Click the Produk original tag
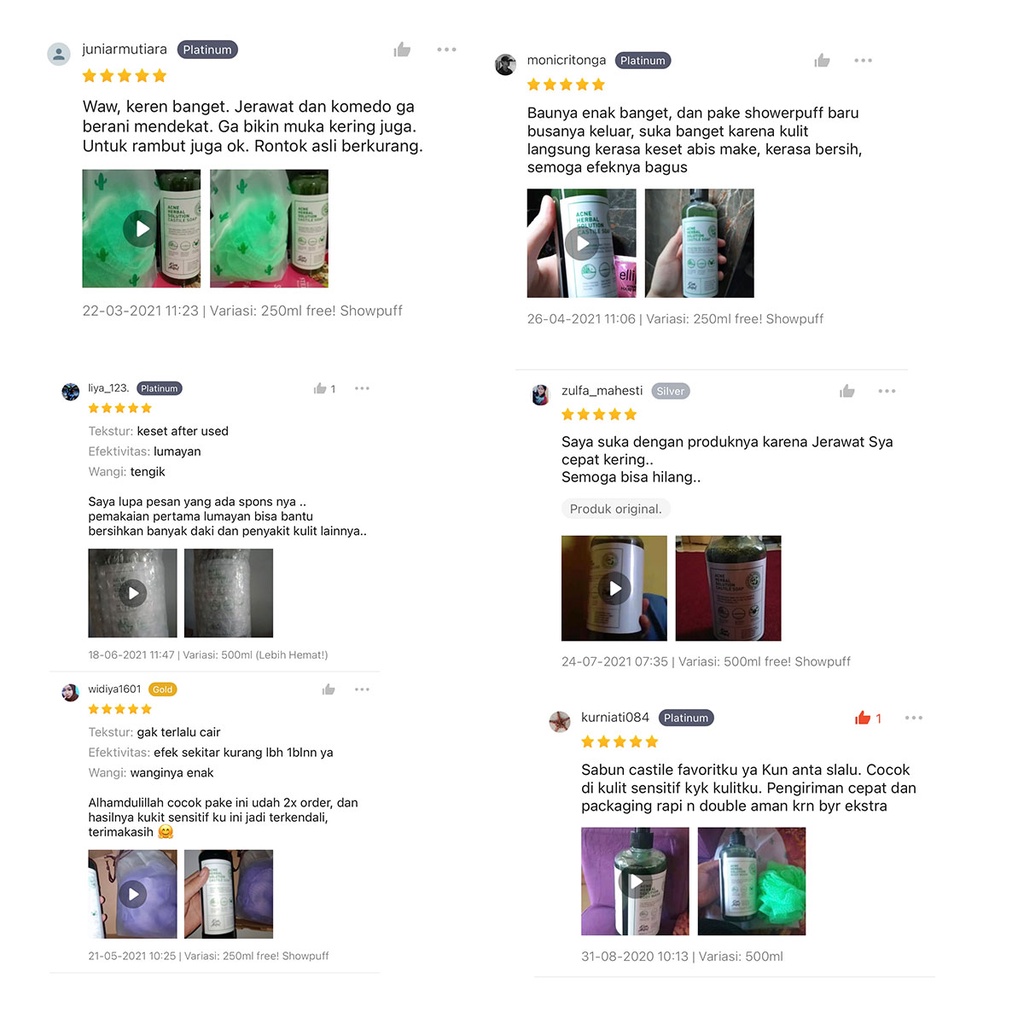 (615, 509)
